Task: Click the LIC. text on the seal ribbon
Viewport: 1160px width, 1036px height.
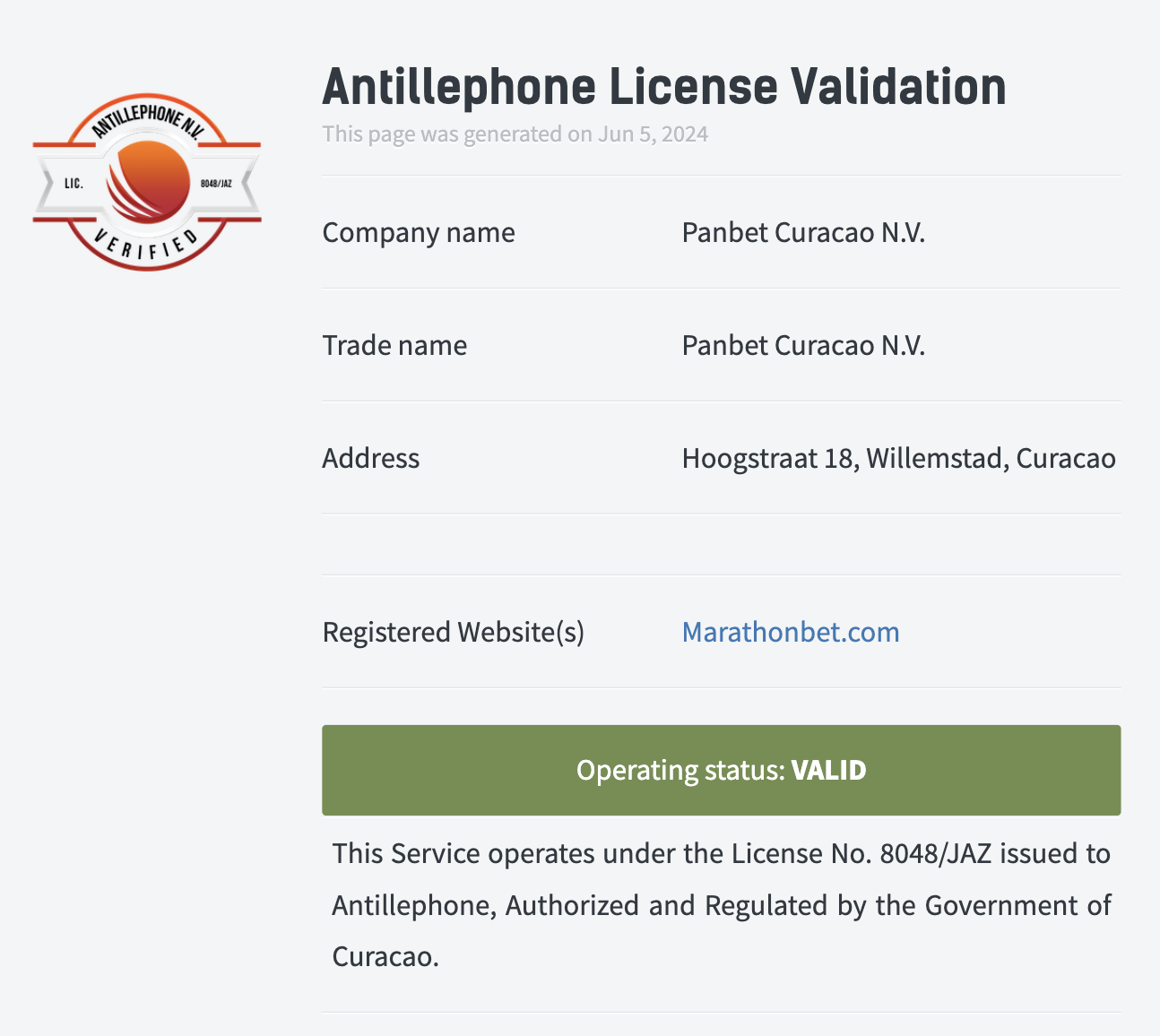Action: pyautogui.click(x=74, y=184)
